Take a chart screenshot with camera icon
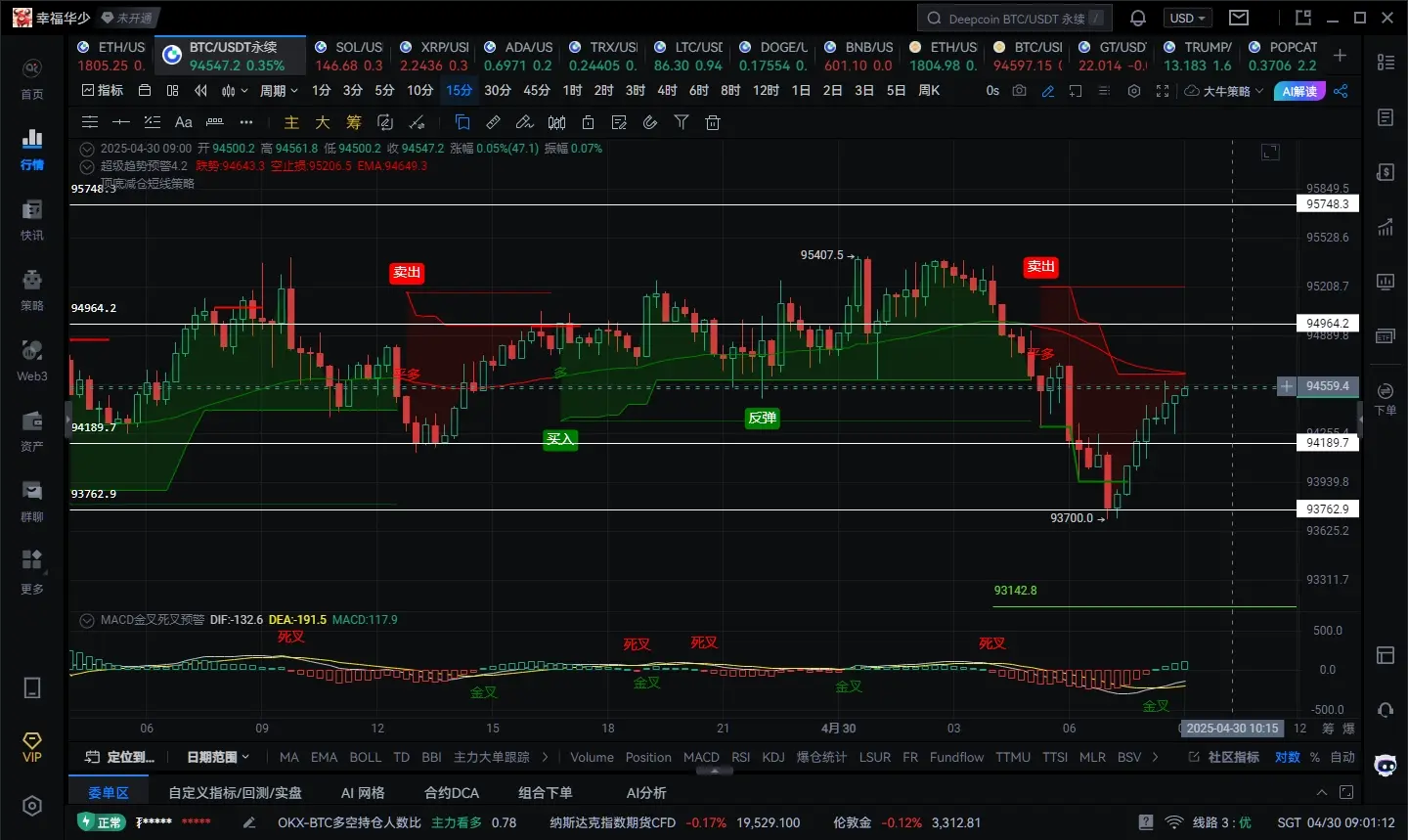Image resolution: width=1408 pixels, height=840 pixels. coord(1020,91)
